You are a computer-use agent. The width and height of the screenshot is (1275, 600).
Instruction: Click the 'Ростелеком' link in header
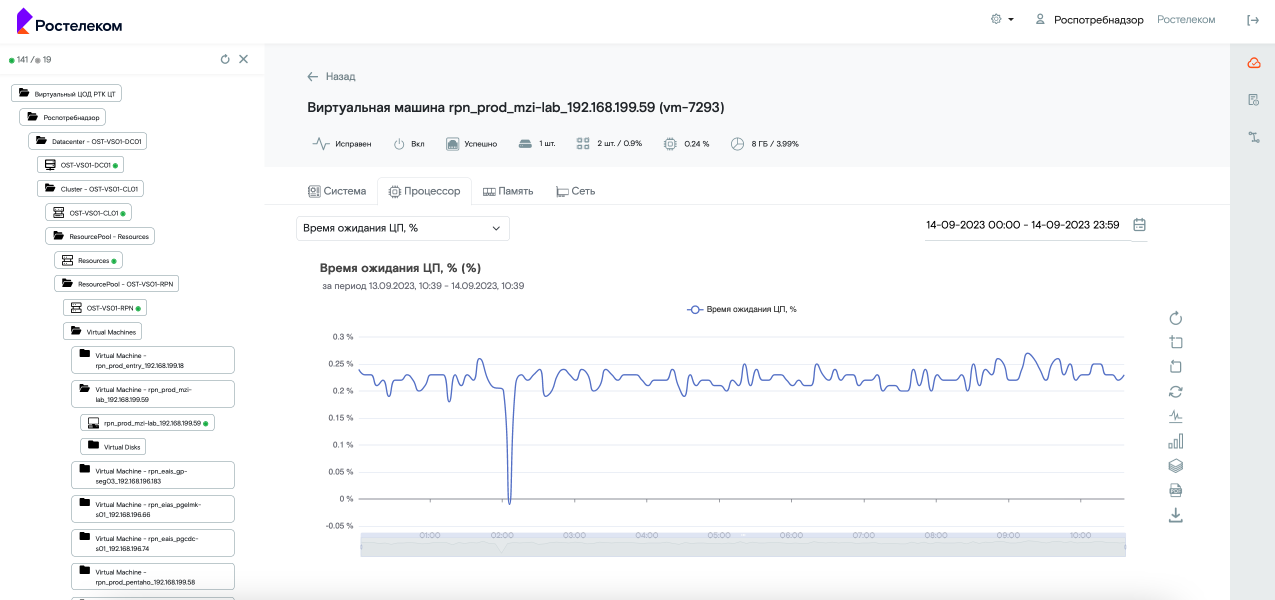point(1186,20)
